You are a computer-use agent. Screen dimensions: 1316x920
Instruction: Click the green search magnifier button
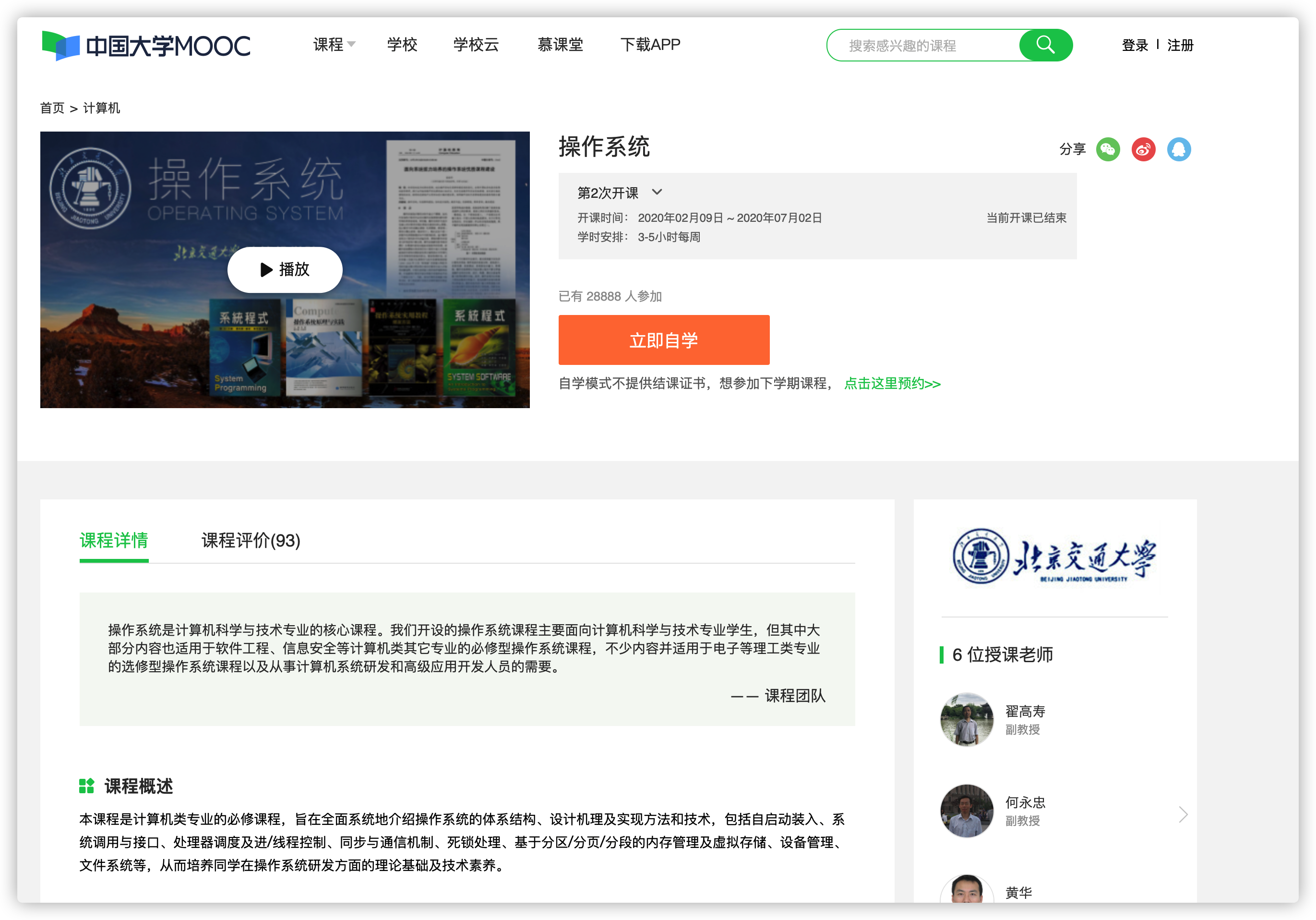1045,45
